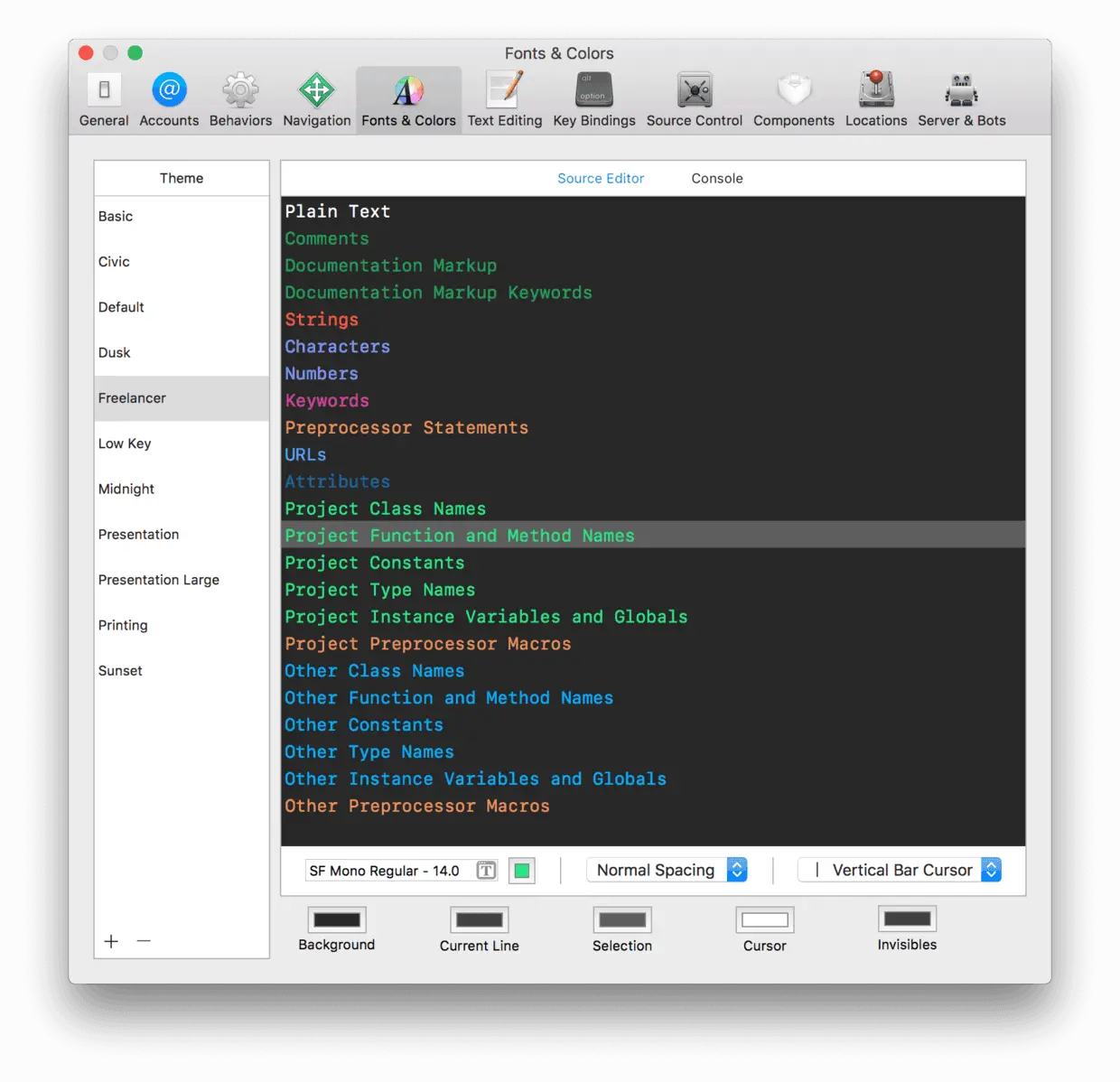Open the Accounts preferences pane
Image resolution: width=1120 pixels, height=1082 pixels.
(169, 98)
